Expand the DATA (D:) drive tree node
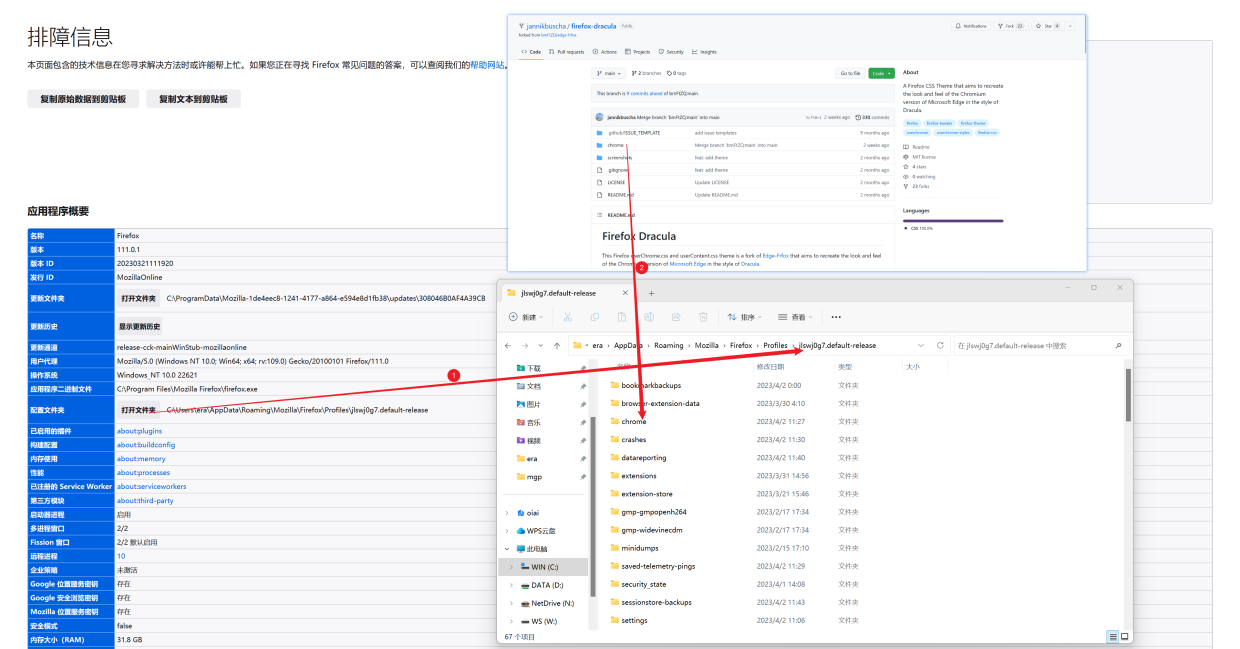Screen dimensions: 1240x649 click(508, 585)
